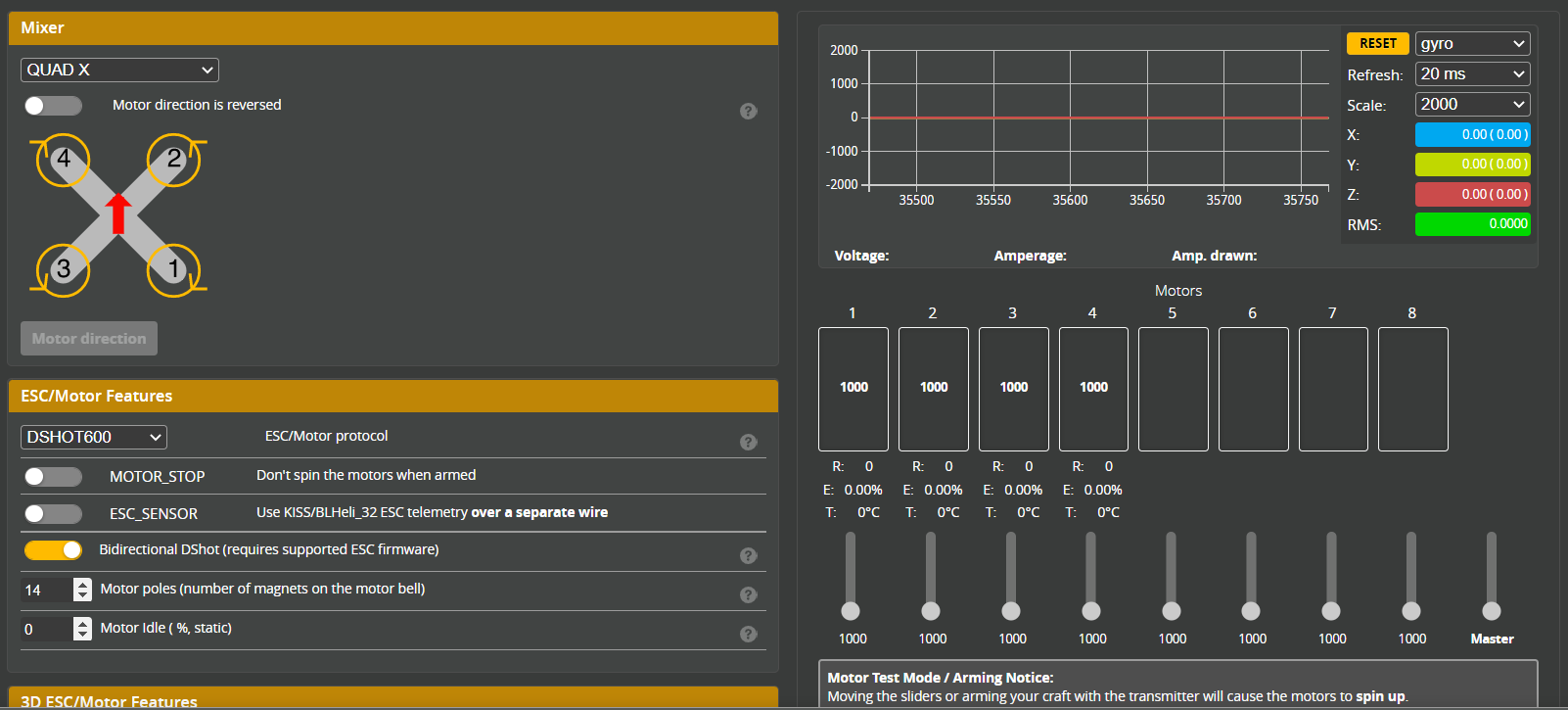Click help icon for ESC/Motor protocol
Viewport: 1568px width, 710px height.
pyautogui.click(x=749, y=443)
